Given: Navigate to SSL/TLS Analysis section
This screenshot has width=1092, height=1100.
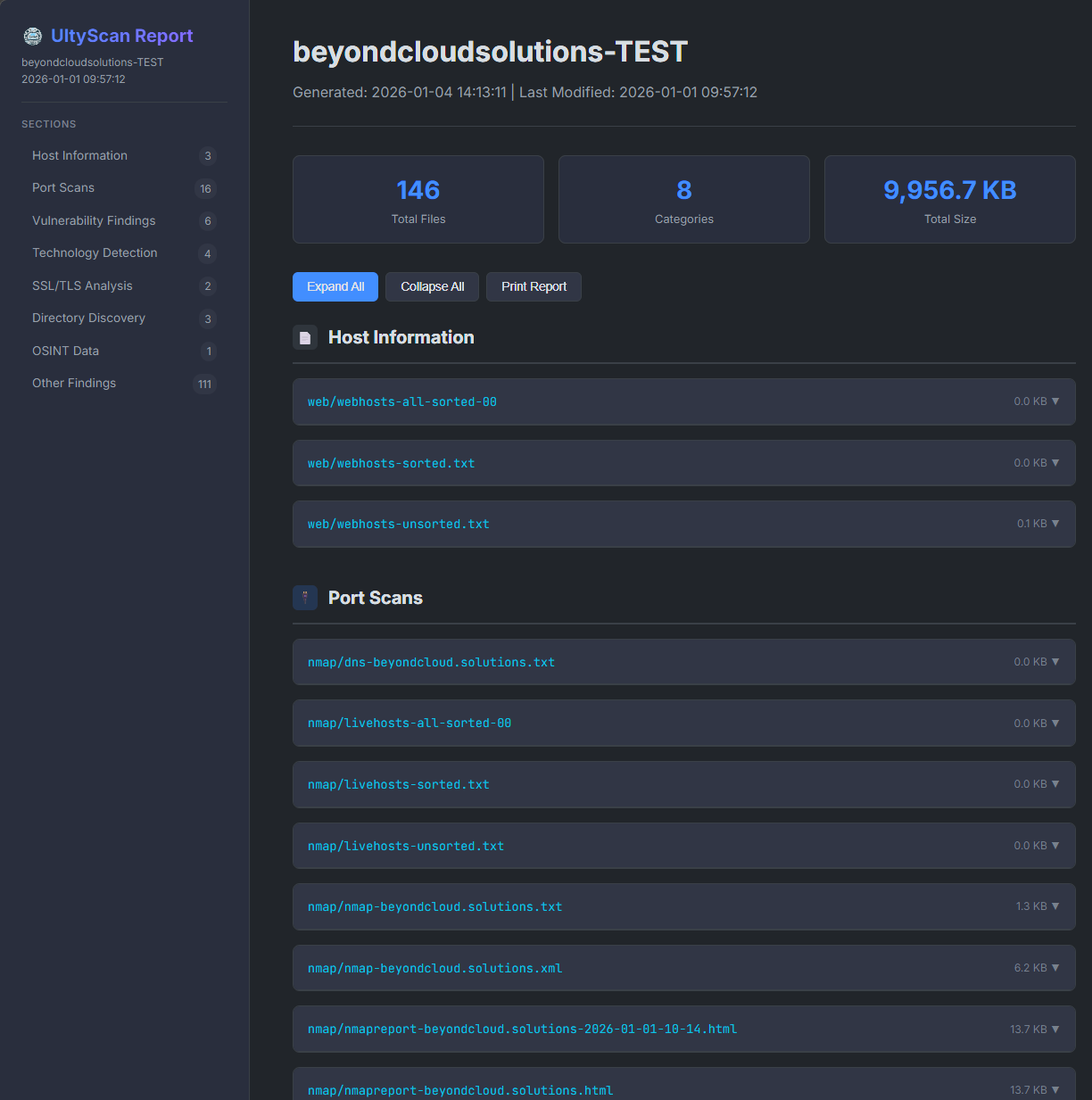Looking at the screenshot, I should tap(82, 285).
